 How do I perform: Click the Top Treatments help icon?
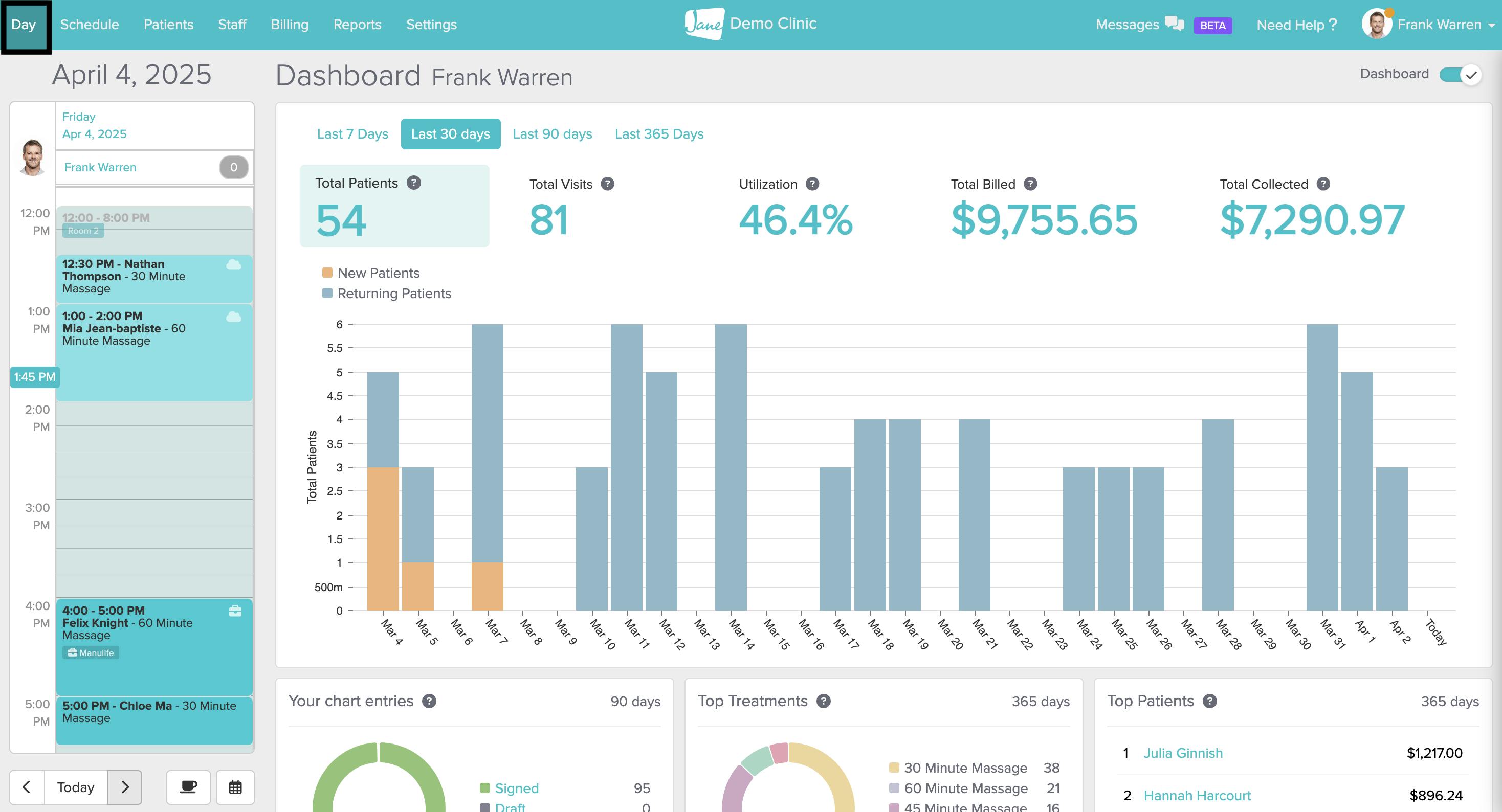click(x=823, y=701)
